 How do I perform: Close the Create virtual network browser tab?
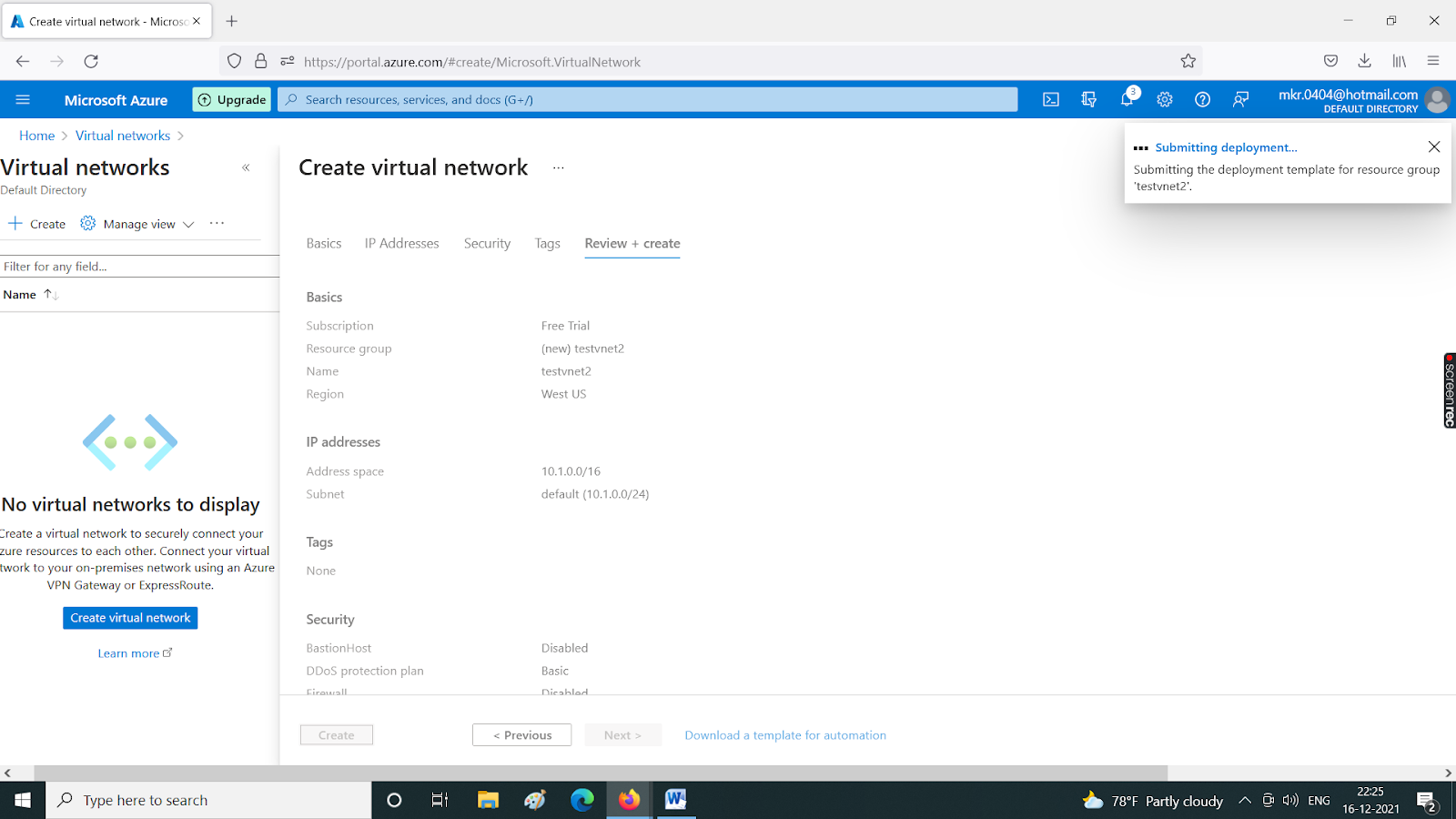click(197, 21)
